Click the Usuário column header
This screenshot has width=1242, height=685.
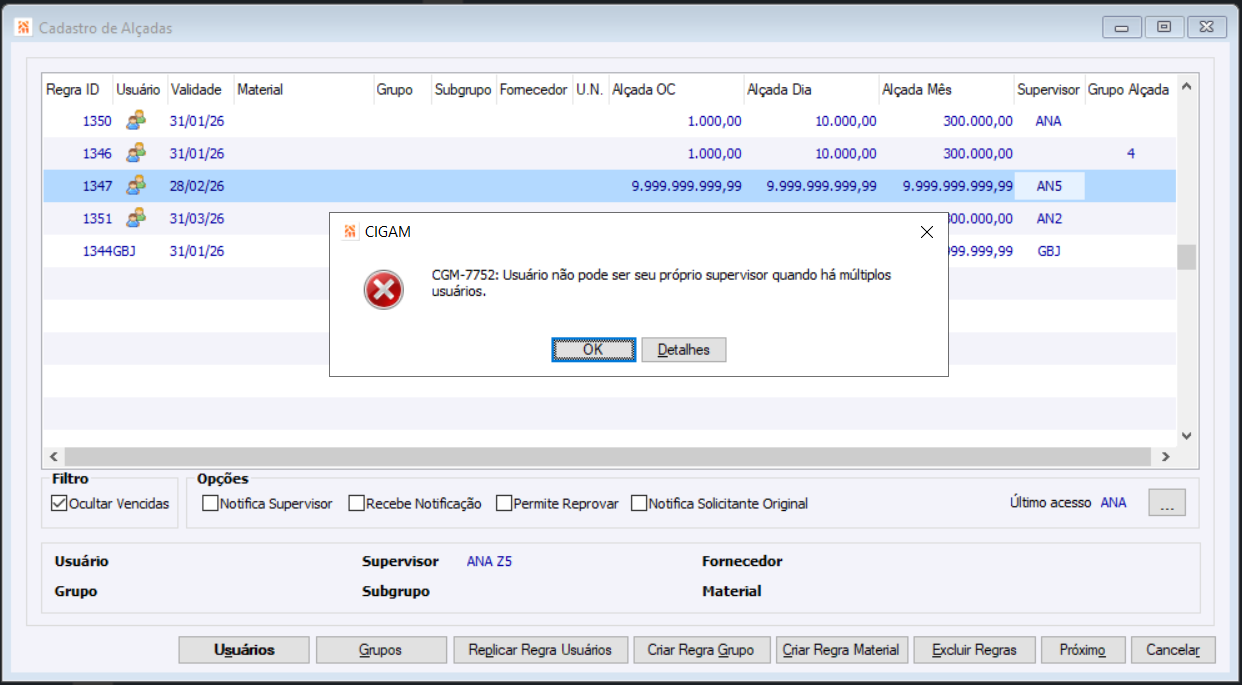[x=139, y=89]
